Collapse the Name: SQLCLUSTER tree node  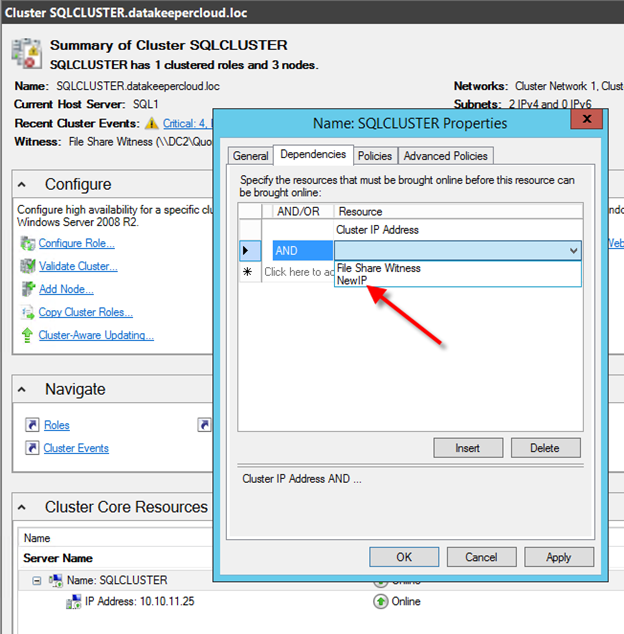pyautogui.click(x=37, y=580)
